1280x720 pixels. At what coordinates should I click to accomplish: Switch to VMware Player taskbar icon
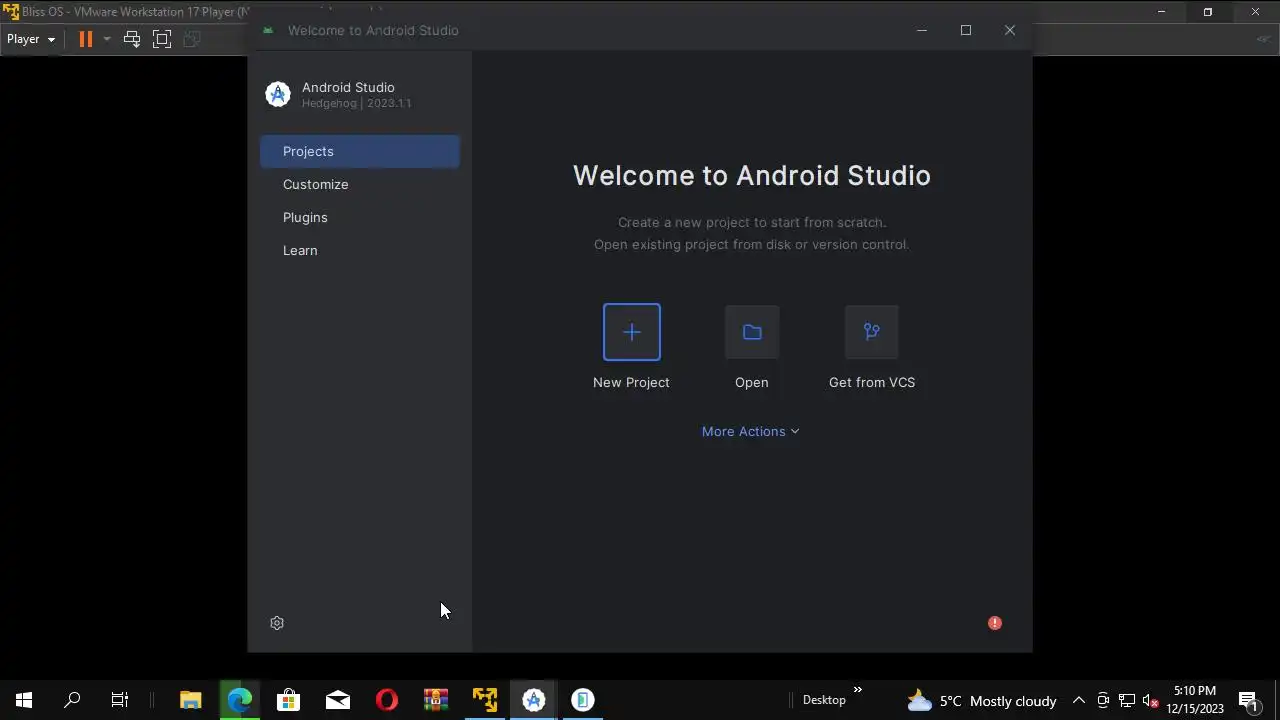click(x=485, y=700)
